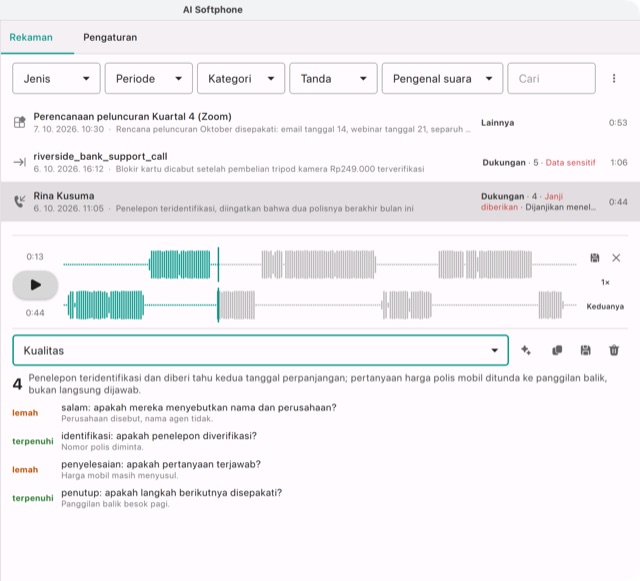Close the audio player

(616, 258)
